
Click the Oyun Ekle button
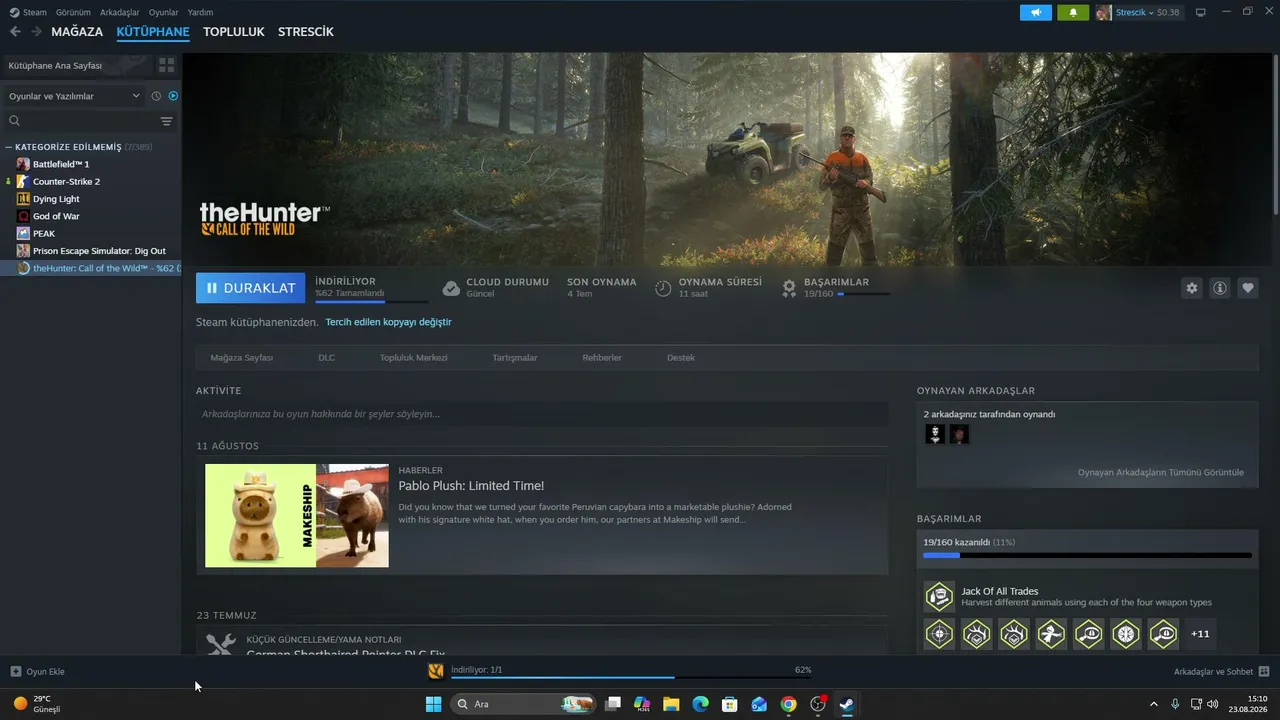click(38, 672)
